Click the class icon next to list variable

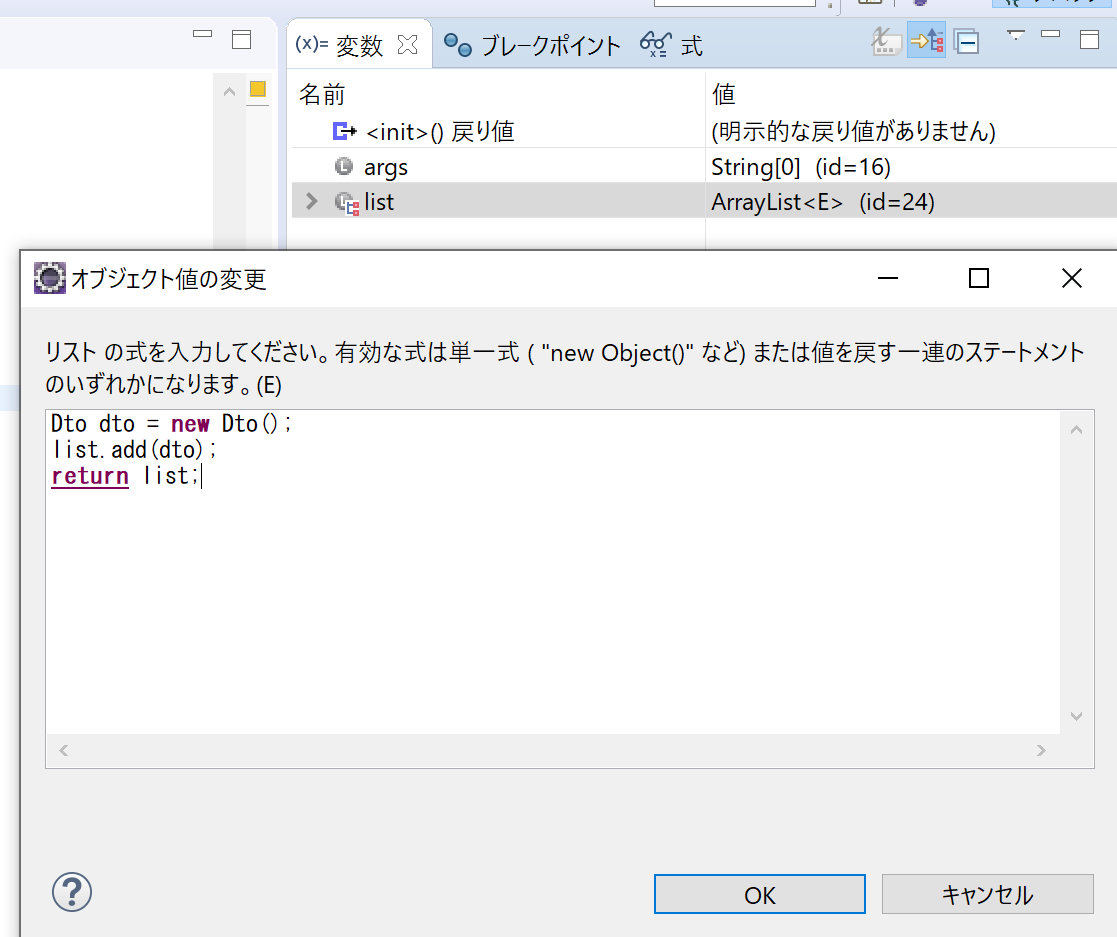tap(347, 201)
